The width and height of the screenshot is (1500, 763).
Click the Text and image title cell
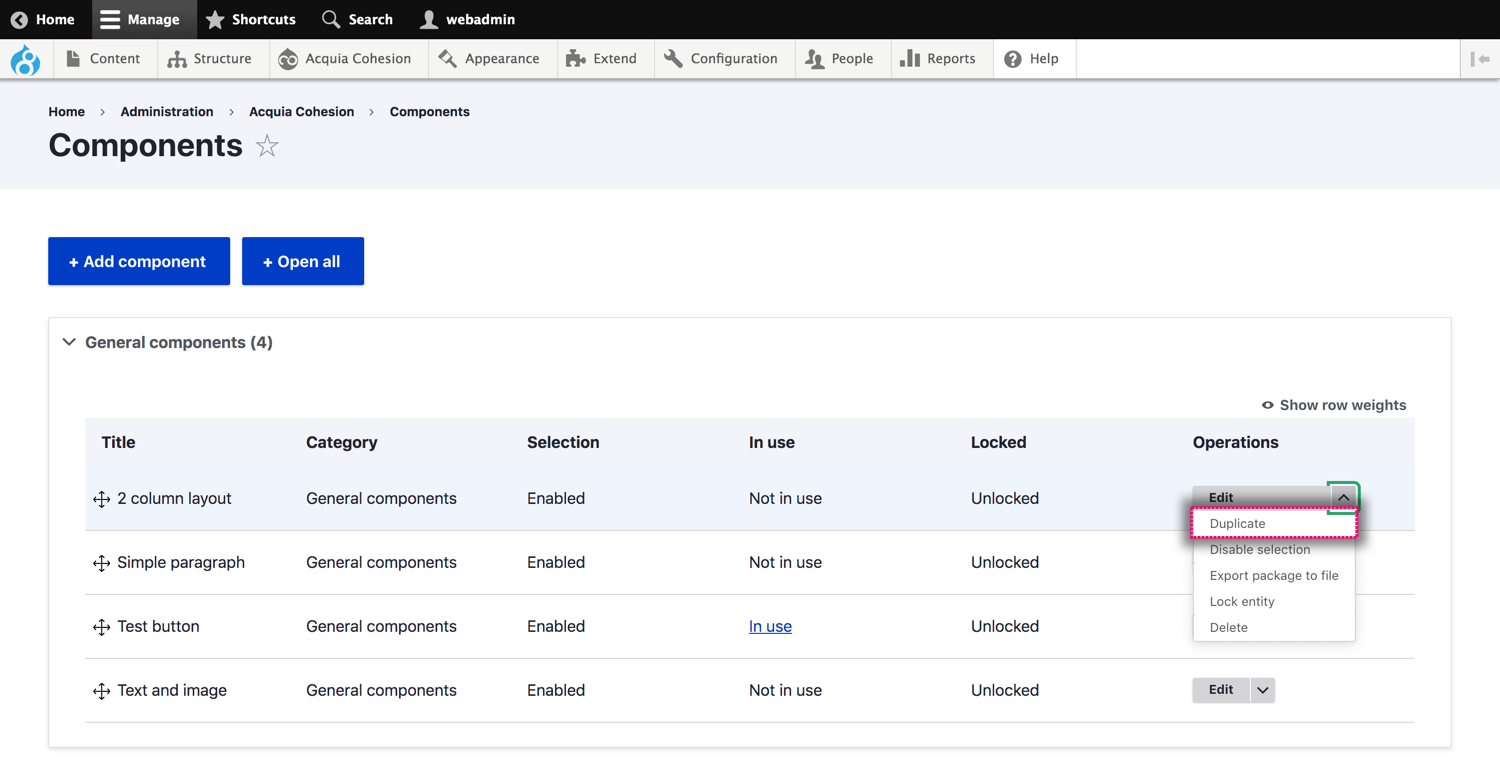(172, 691)
